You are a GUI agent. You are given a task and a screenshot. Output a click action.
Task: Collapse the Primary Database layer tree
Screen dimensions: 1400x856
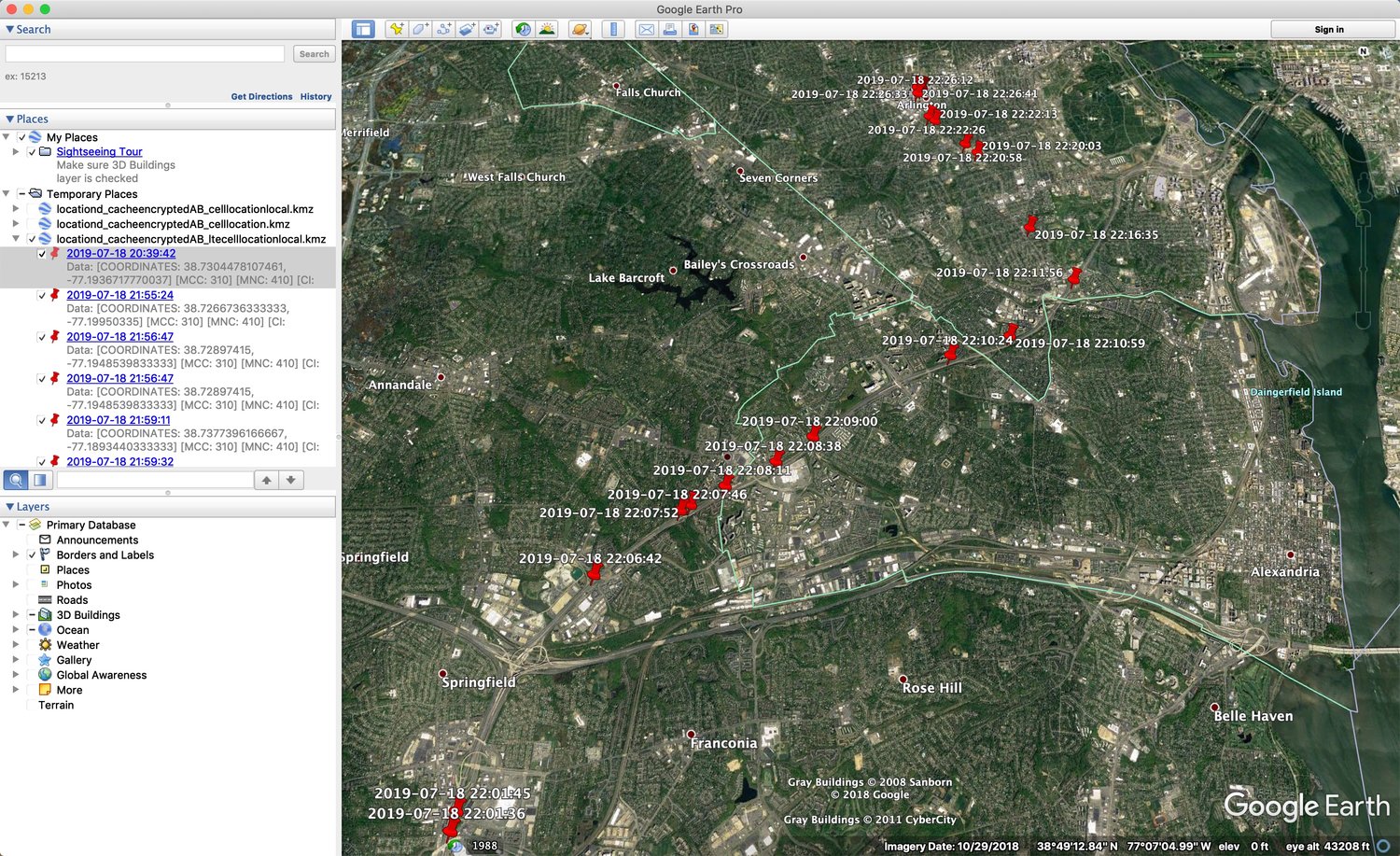[7, 525]
